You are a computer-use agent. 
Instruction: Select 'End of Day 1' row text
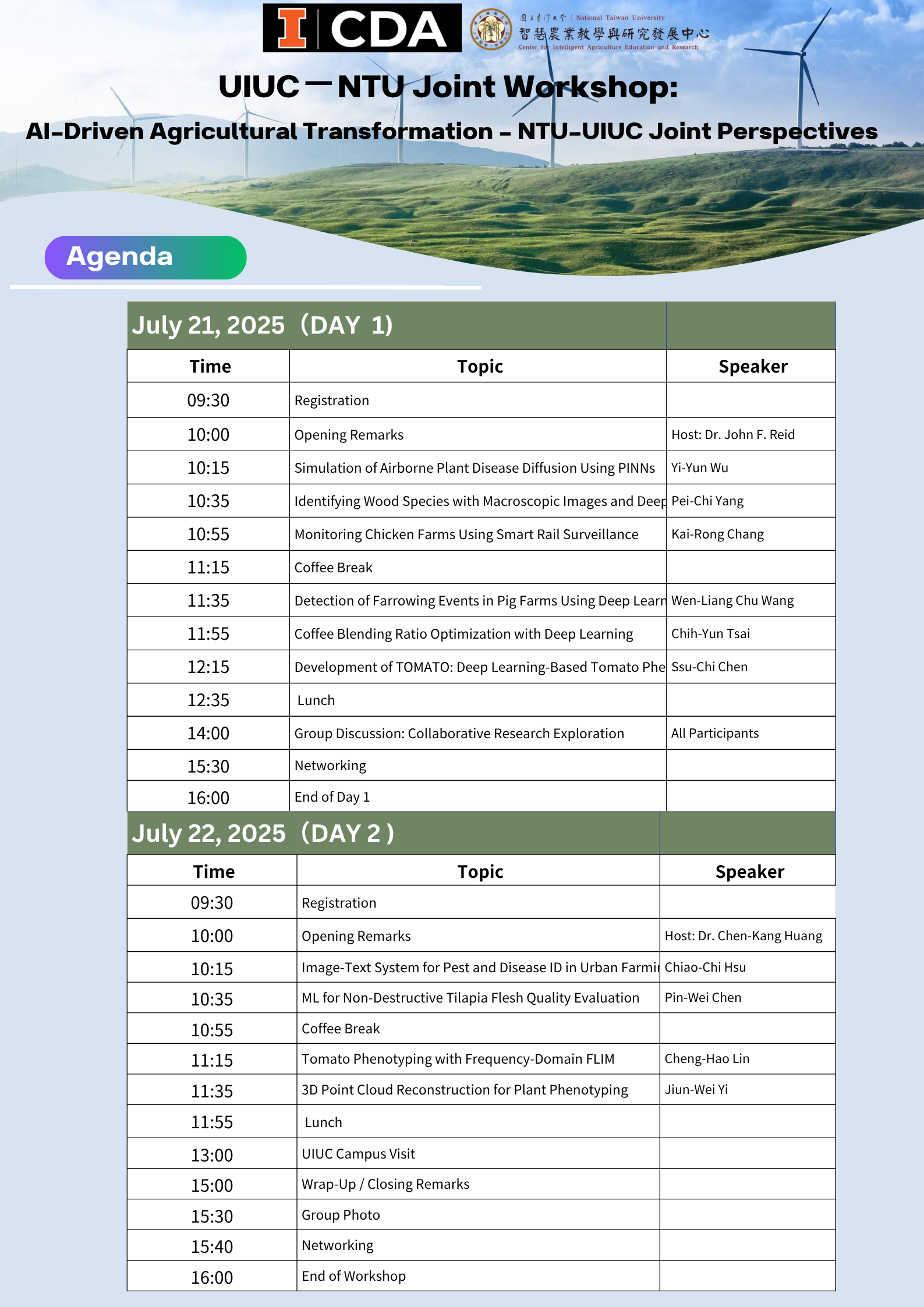coord(332,797)
